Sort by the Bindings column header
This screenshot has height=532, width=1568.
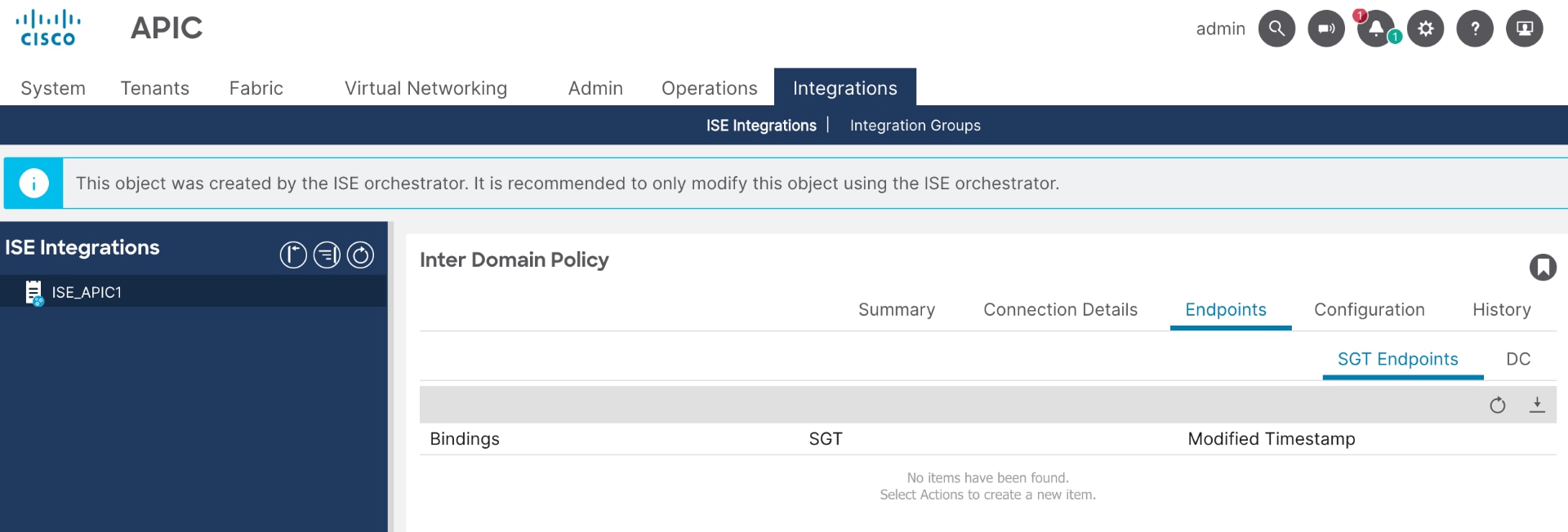(465, 439)
